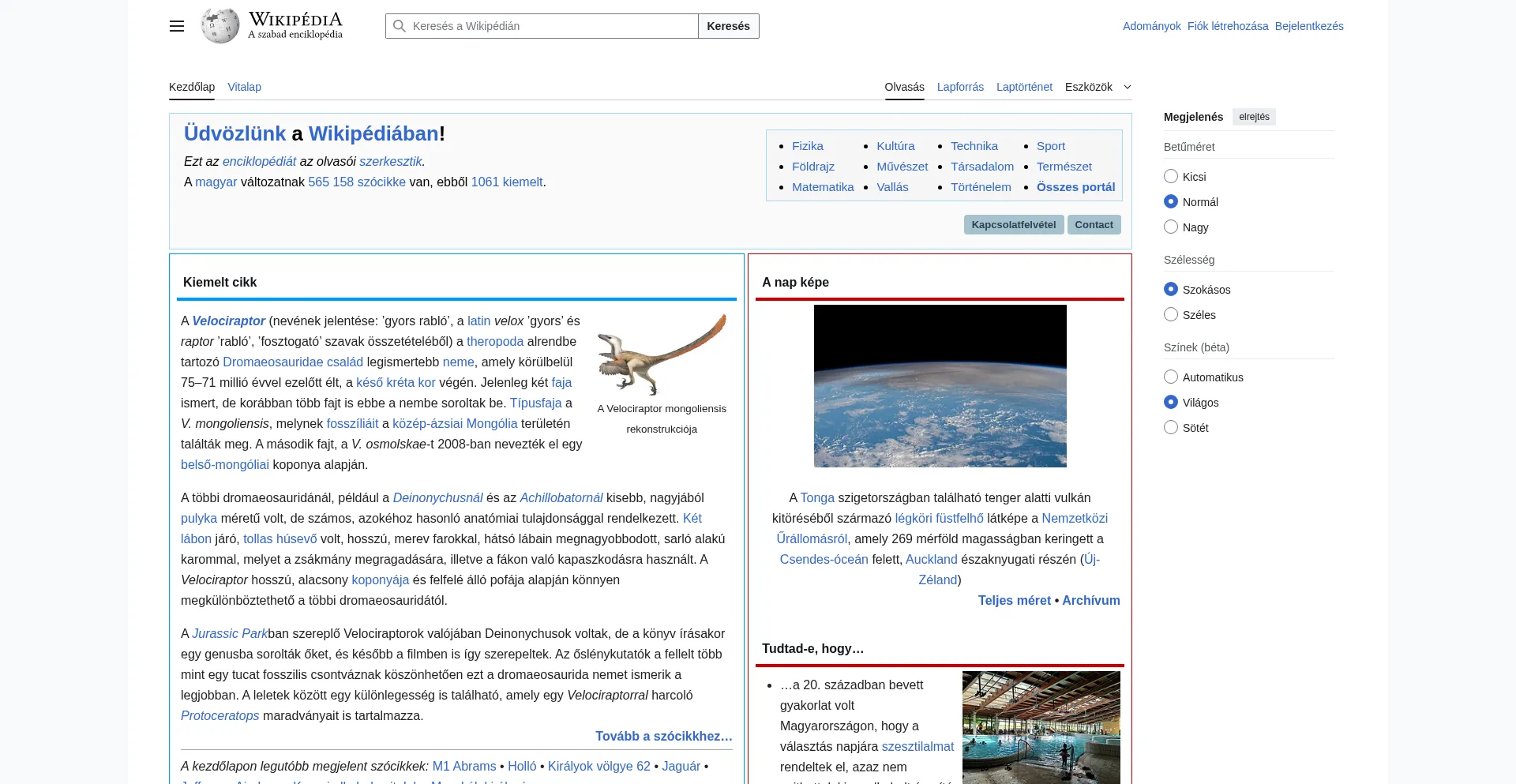
Task: Open the hamburger main menu
Action: click(176, 26)
